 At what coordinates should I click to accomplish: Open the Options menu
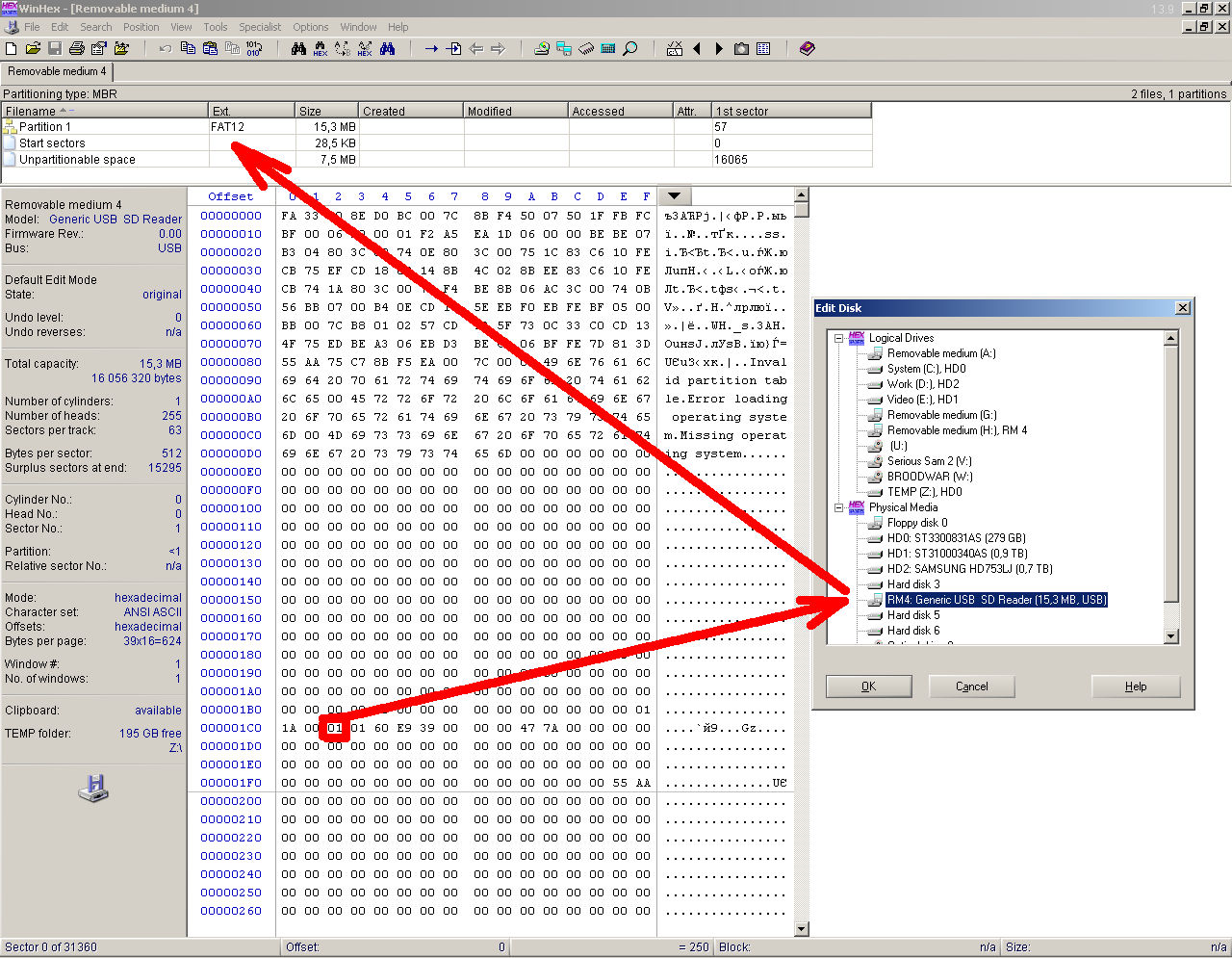311,27
